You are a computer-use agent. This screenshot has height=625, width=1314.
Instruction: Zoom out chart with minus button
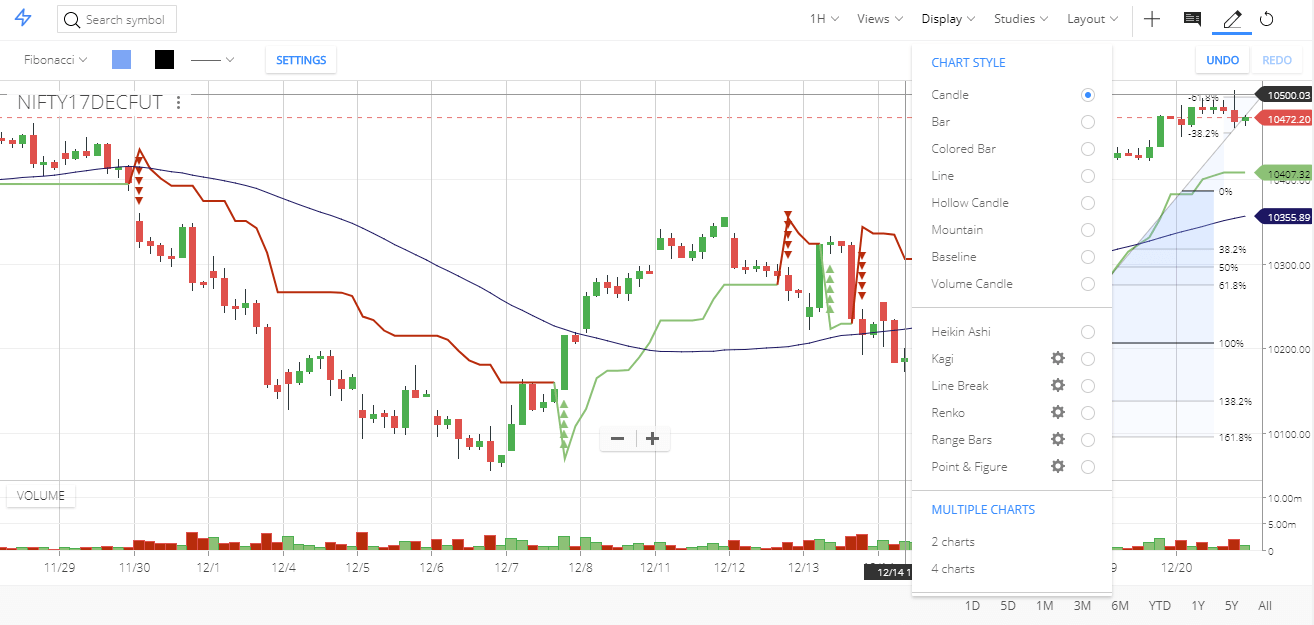tap(617, 438)
